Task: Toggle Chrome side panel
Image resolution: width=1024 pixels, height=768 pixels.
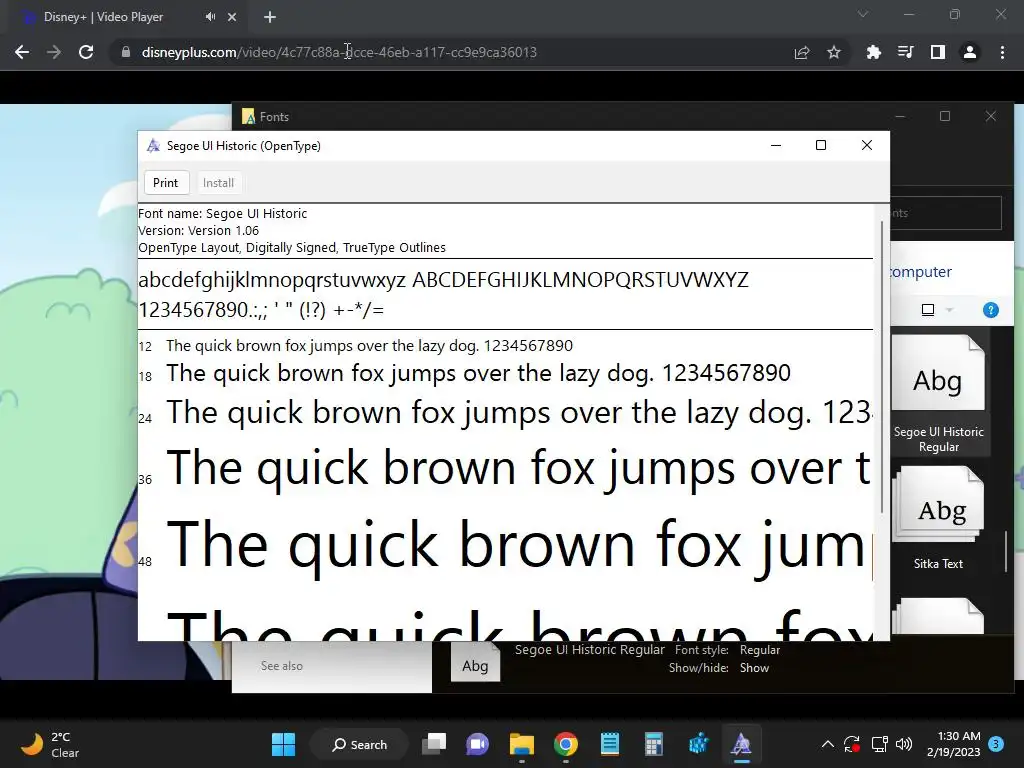Action: pyautogui.click(x=938, y=52)
